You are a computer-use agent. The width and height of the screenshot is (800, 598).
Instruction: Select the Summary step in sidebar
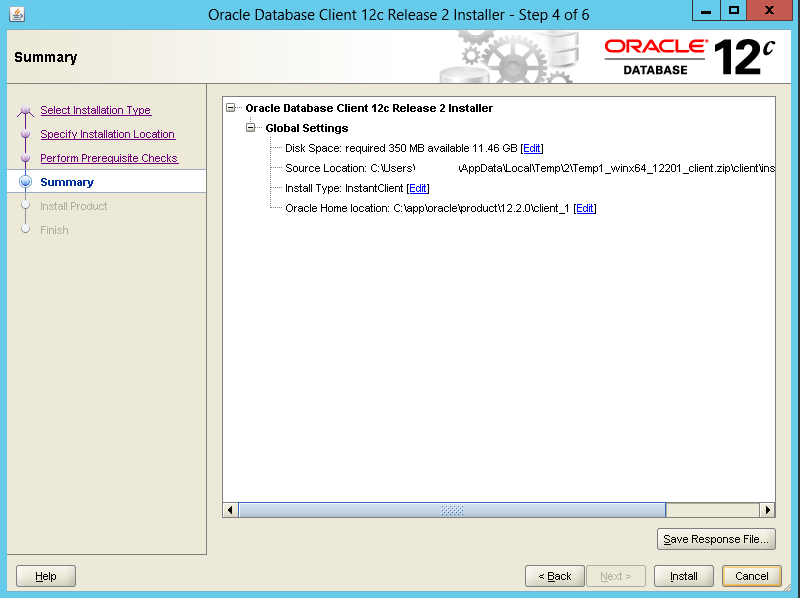(67, 182)
